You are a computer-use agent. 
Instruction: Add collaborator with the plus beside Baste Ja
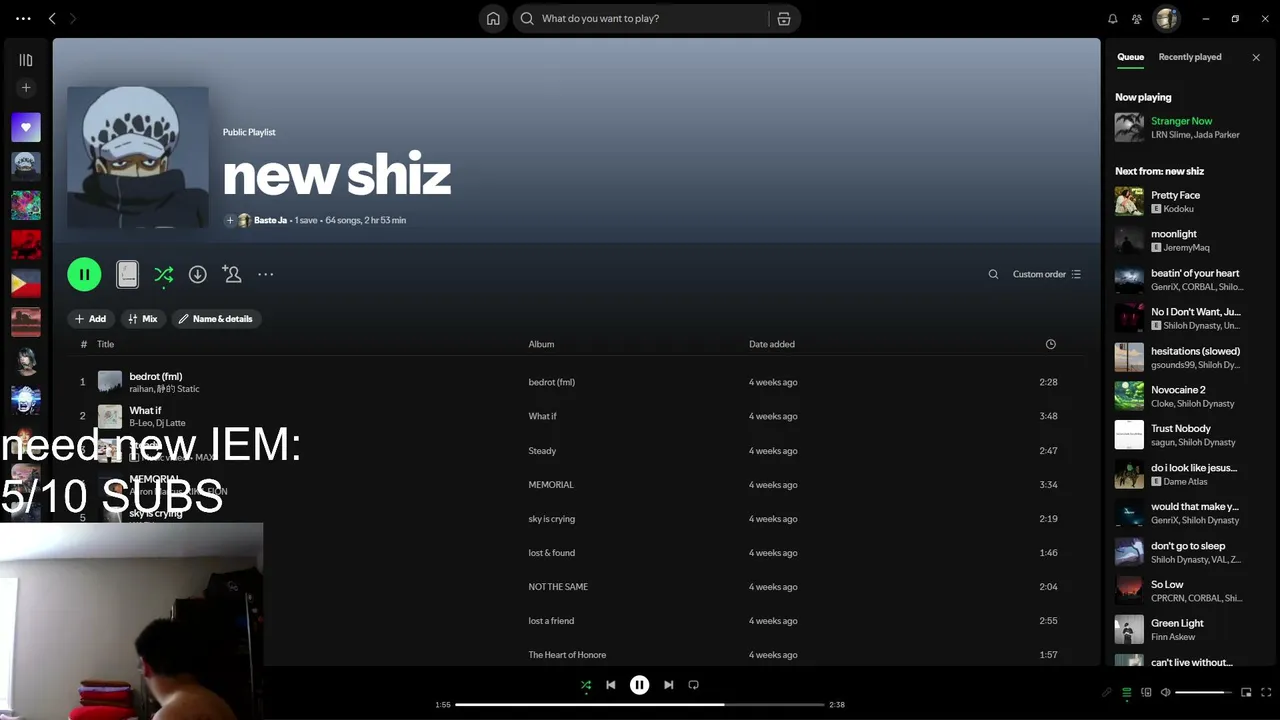point(230,220)
